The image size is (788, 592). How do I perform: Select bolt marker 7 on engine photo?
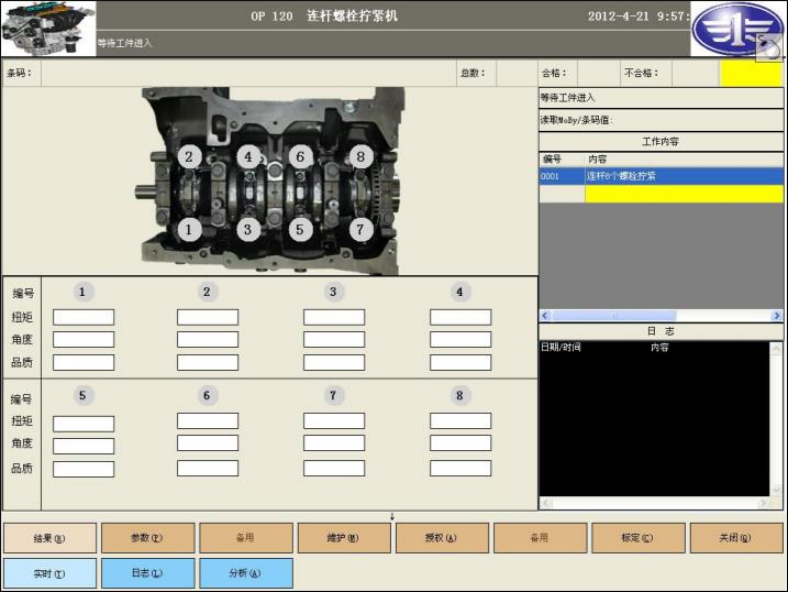click(x=360, y=230)
